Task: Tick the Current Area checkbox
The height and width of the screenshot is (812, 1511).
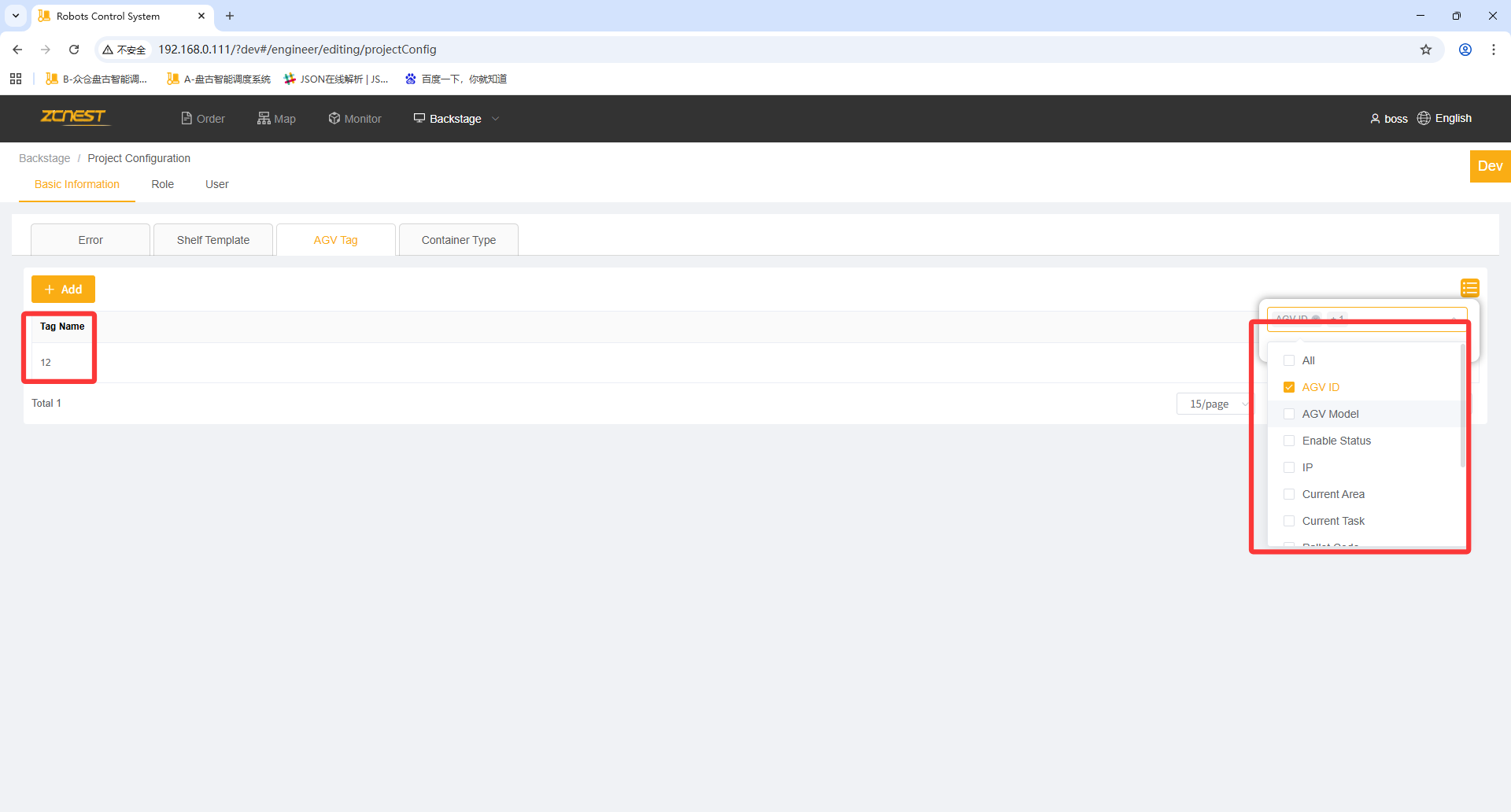Action: click(1289, 494)
